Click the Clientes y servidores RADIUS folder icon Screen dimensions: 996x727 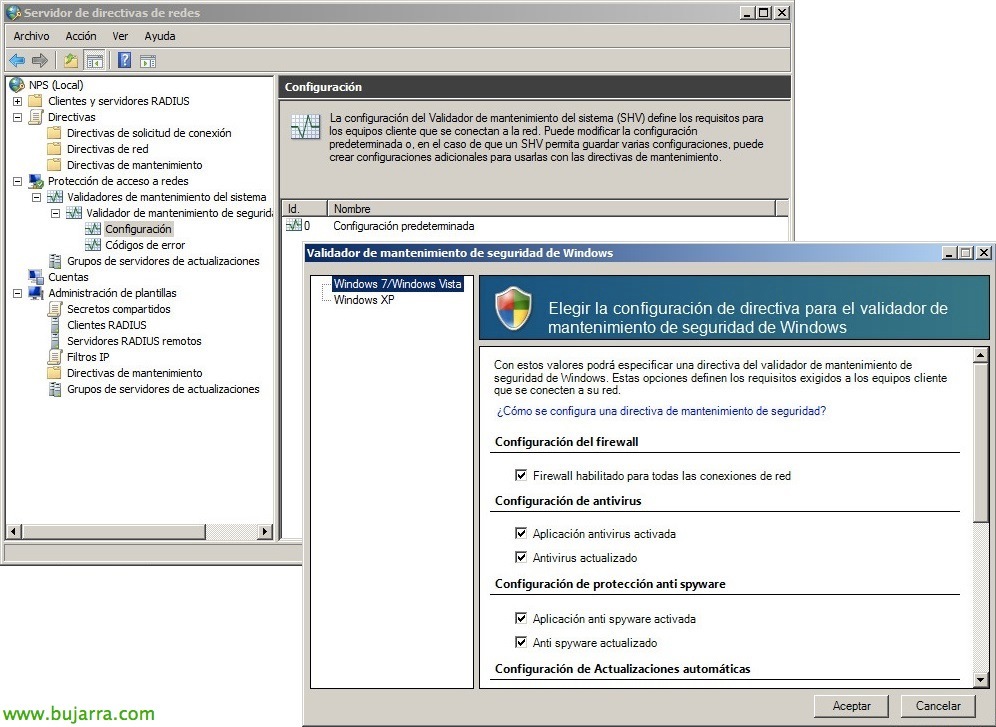click(36, 101)
